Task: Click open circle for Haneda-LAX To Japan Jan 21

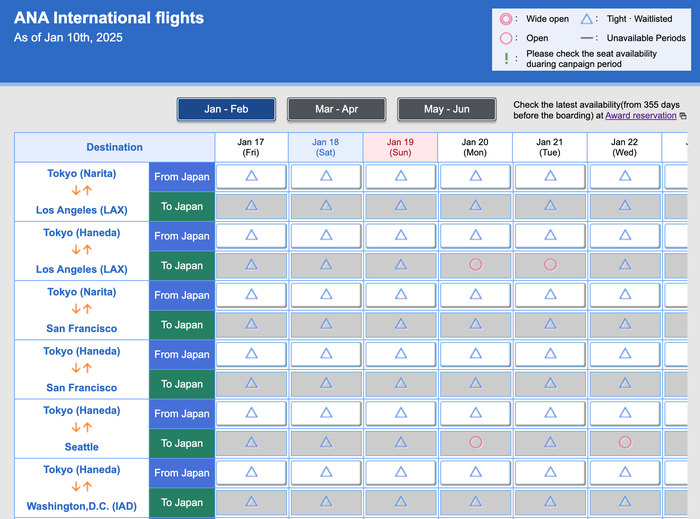Action: [550, 265]
